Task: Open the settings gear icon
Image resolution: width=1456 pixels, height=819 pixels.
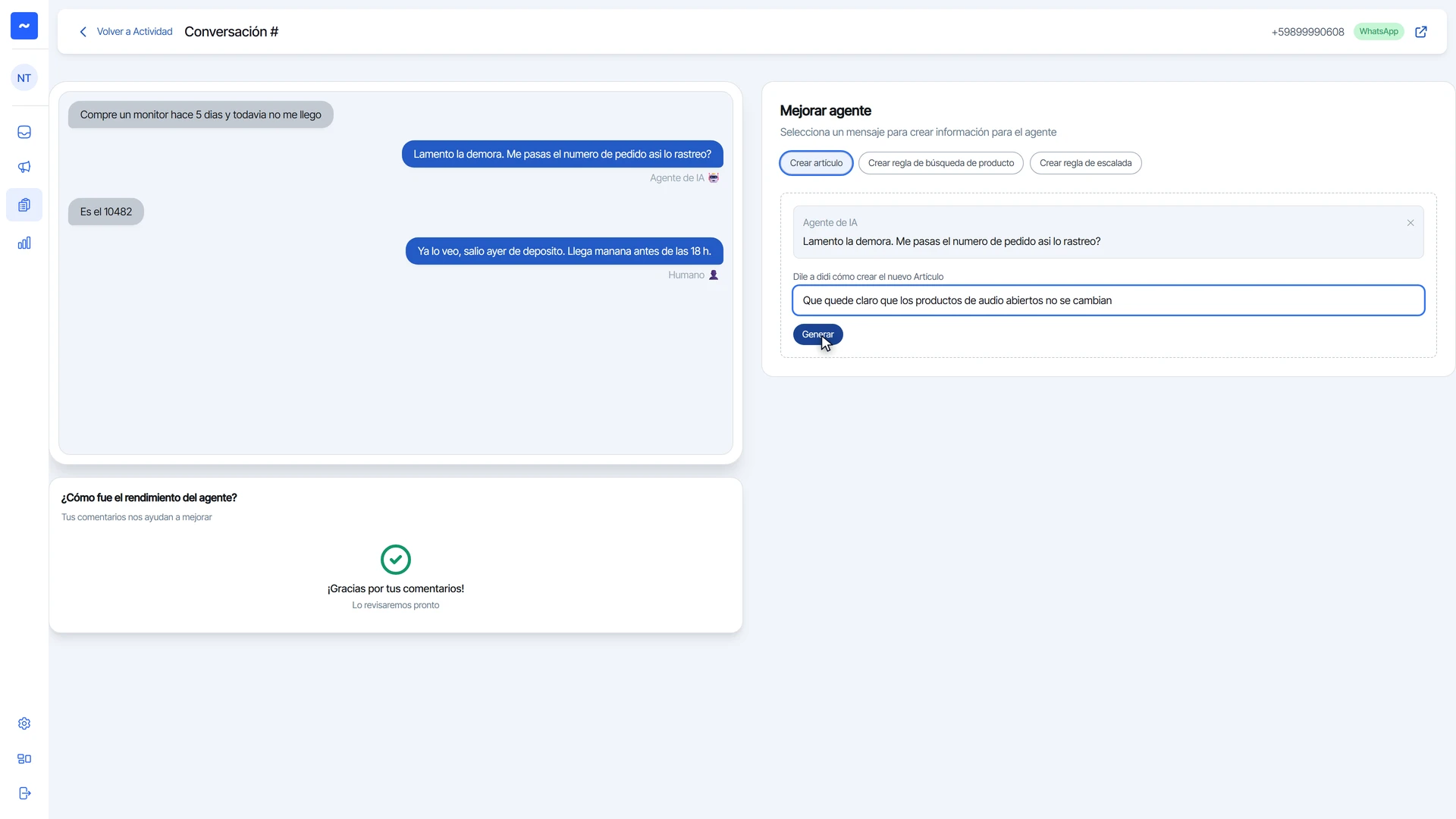Action: point(24,723)
